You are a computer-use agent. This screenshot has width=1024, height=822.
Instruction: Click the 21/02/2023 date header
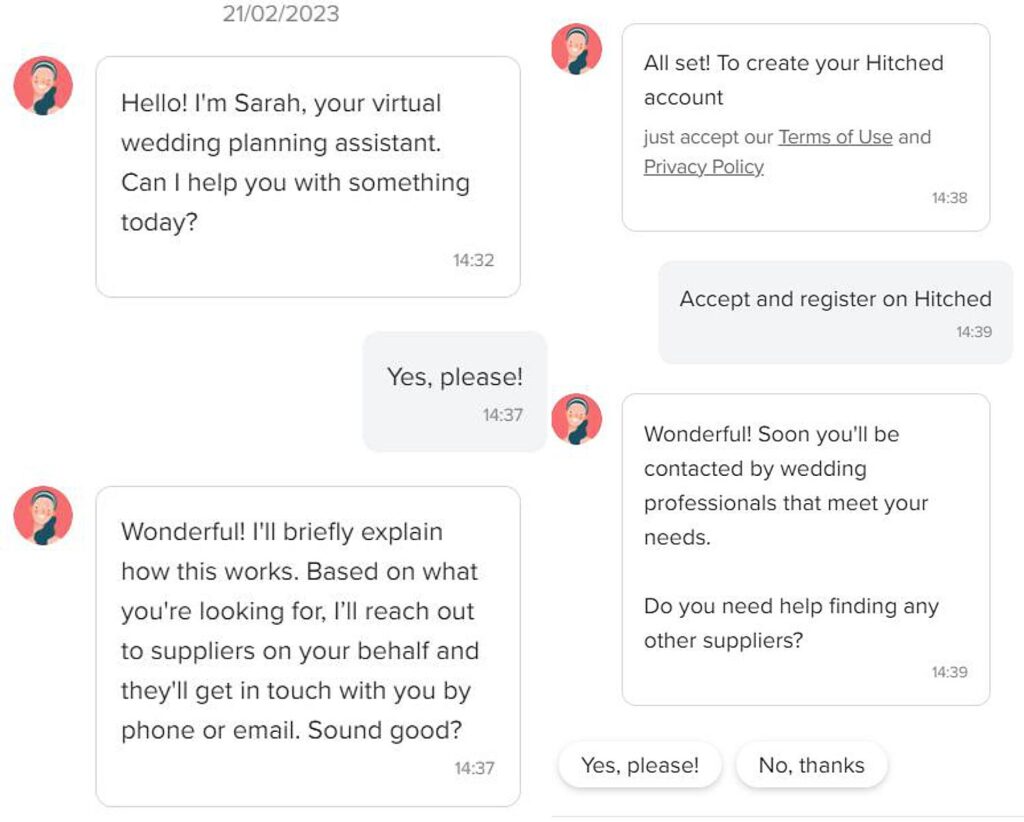[281, 14]
